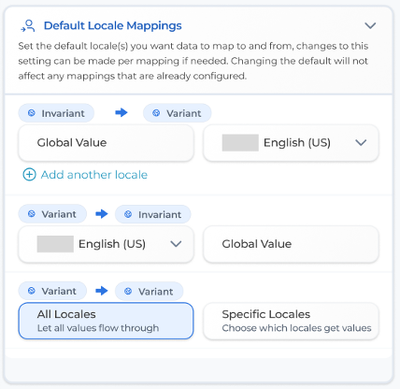Click the right Variant badge in the Variant to Variant row
Screen dimensions: 400x389
[x=149, y=291]
